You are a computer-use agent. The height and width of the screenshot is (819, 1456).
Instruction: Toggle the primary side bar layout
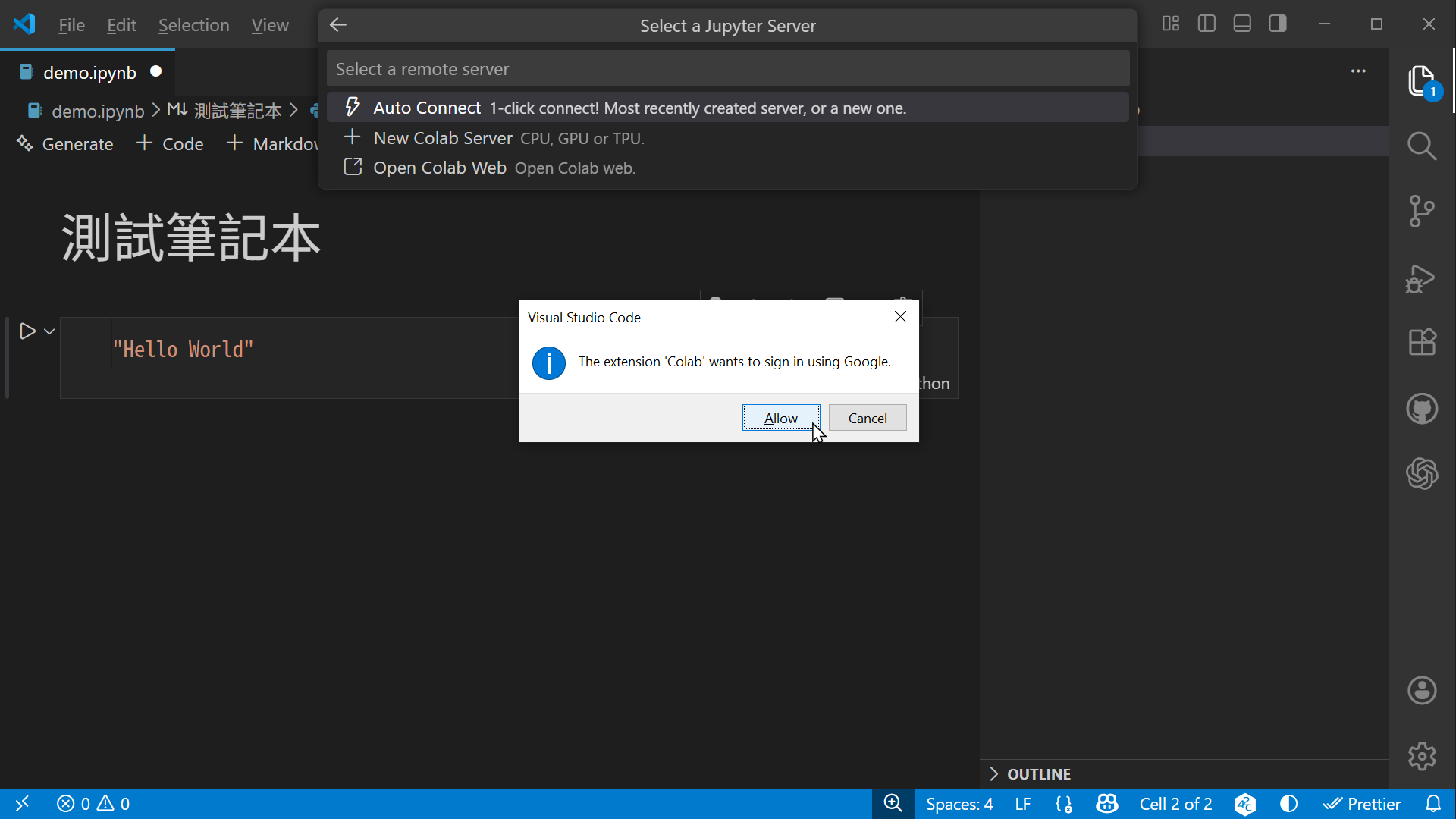point(1207,24)
